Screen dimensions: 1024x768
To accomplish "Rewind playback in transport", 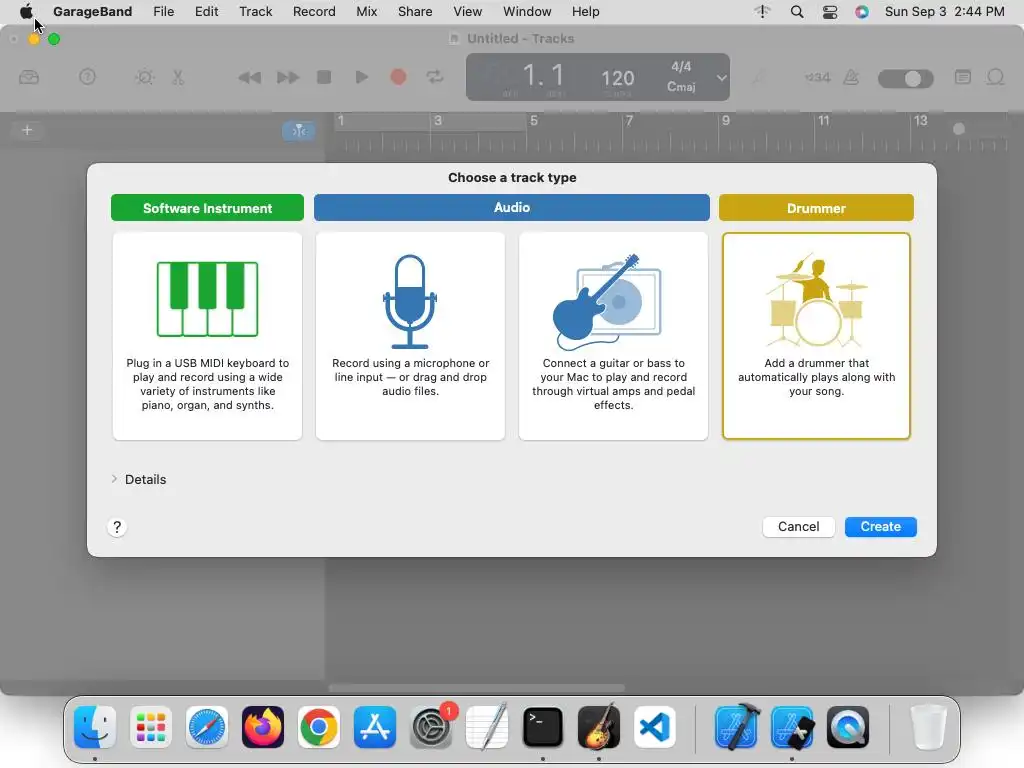I will tap(249, 78).
